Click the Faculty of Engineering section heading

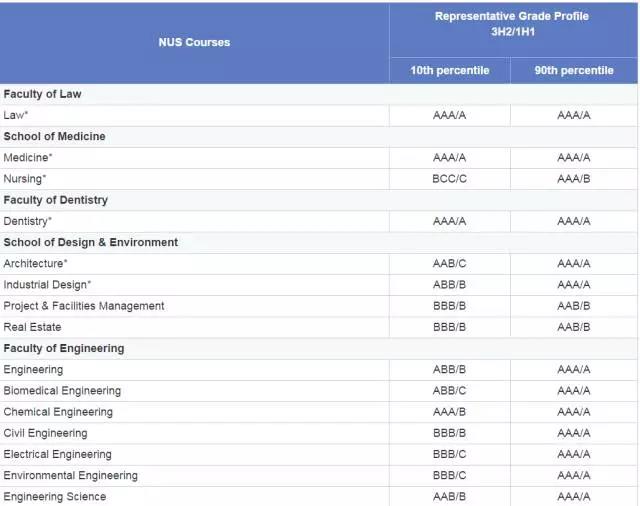(64, 348)
